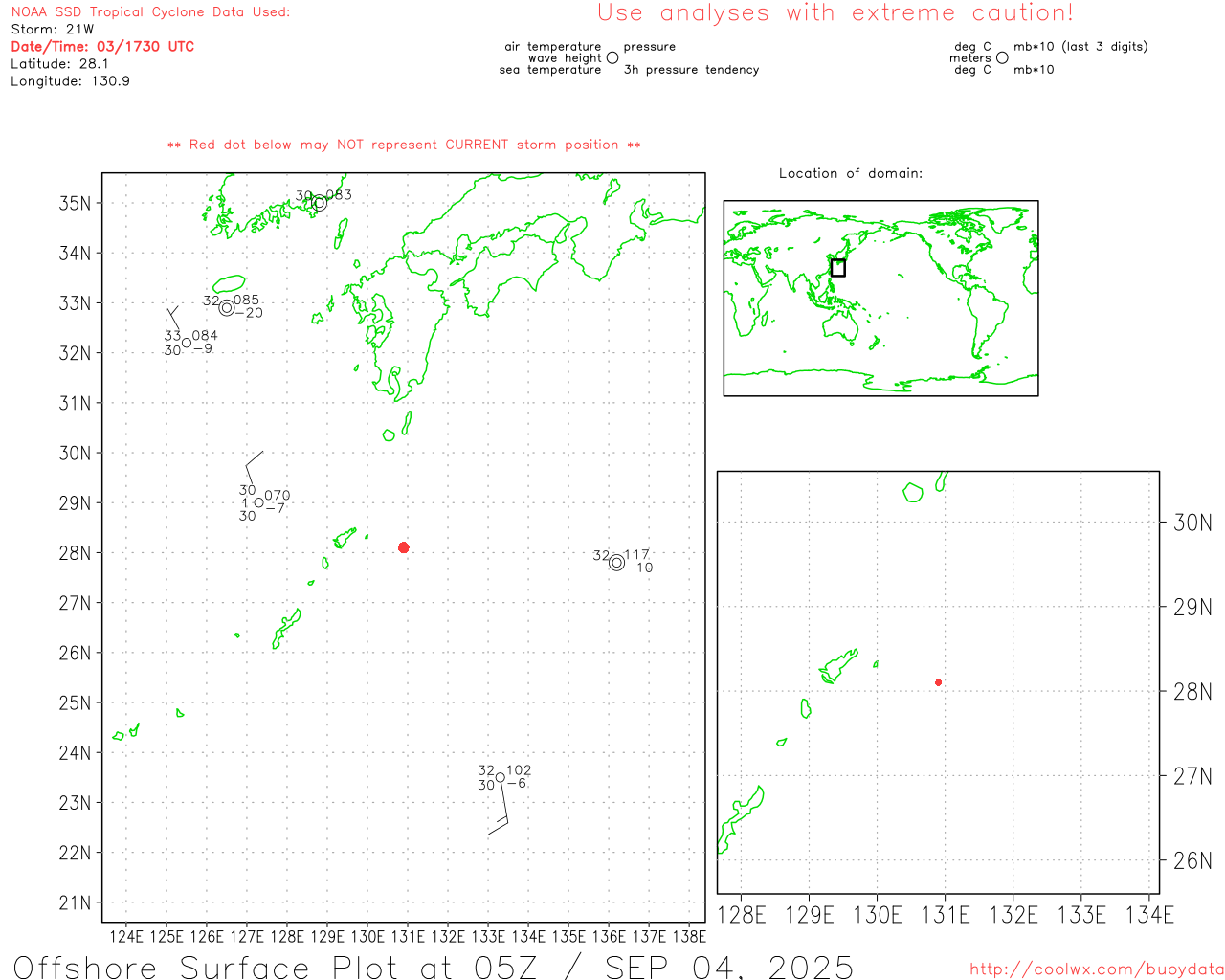Click the 25N latitude label on main map
The height and width of the screenshot is (980, 1225).
[75, 703]
